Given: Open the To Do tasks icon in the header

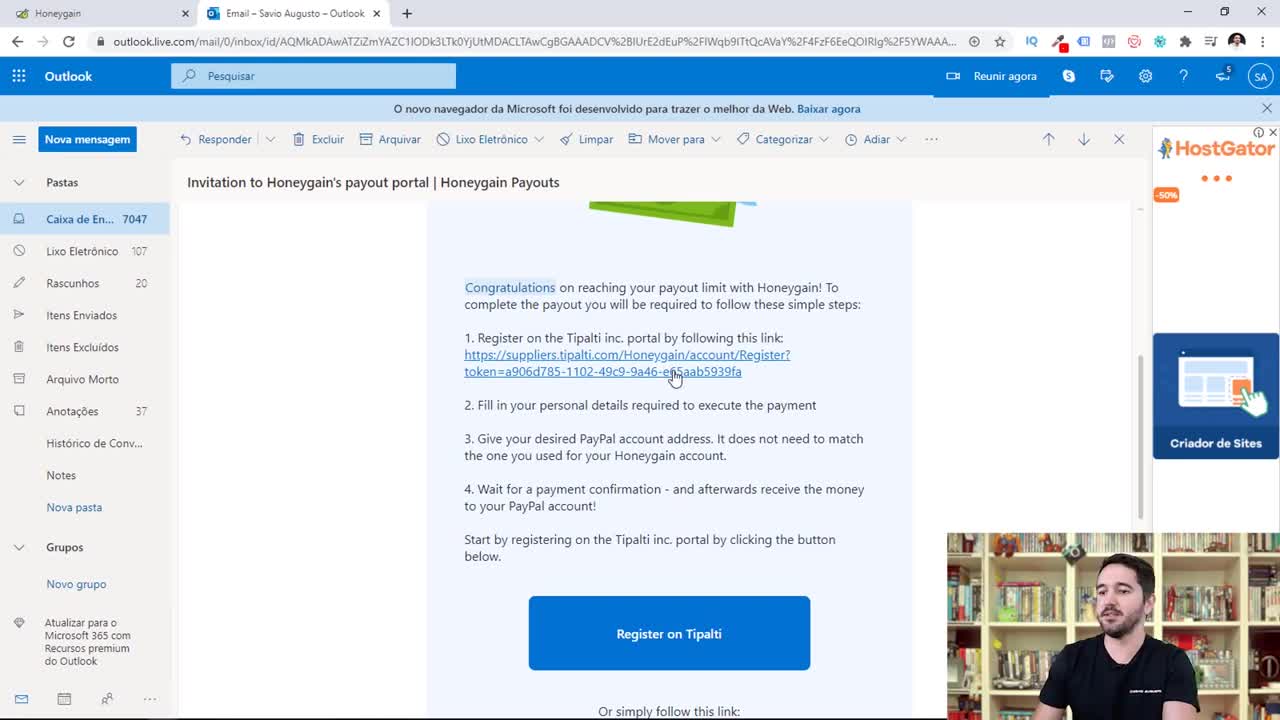Looking at the screenshot, I should point(1107,76).
